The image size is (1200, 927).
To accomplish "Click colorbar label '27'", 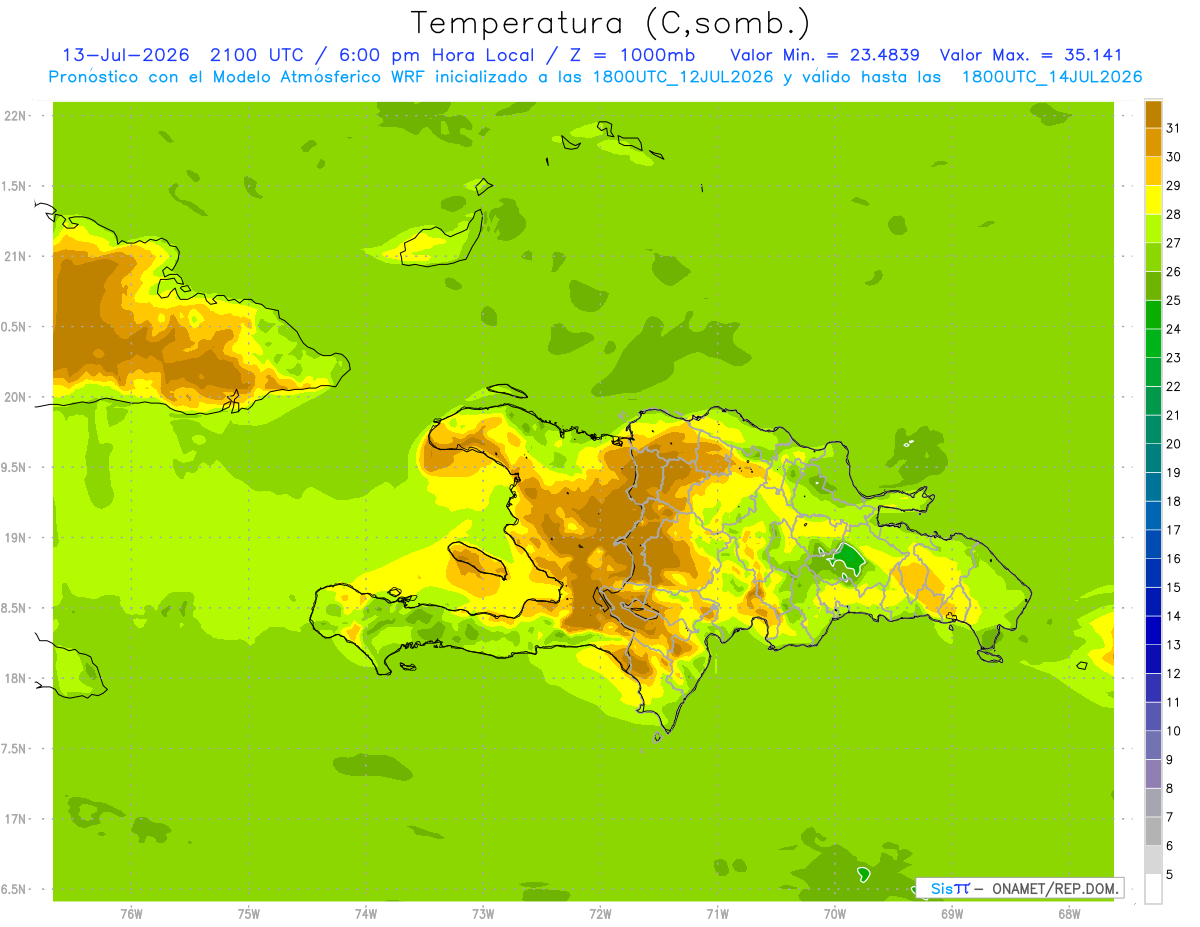I will point(1174,243).
